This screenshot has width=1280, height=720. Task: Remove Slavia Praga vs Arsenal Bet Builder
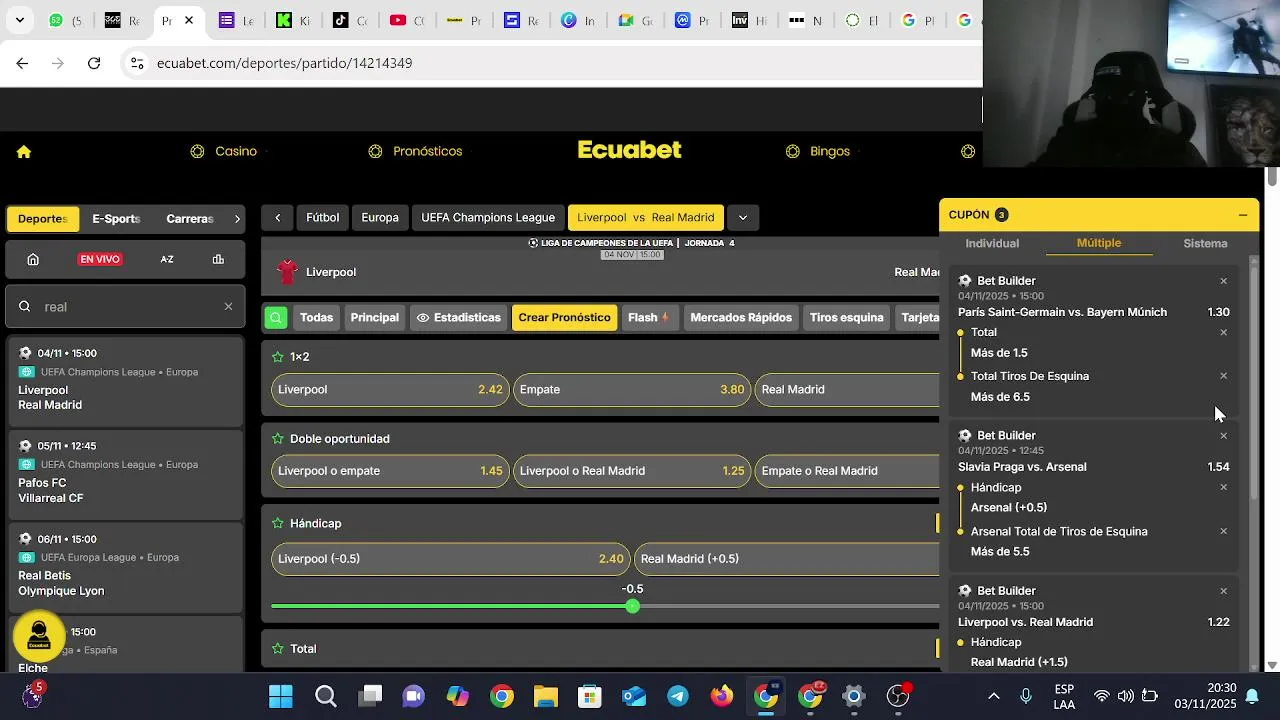(x=1223, y=436)
